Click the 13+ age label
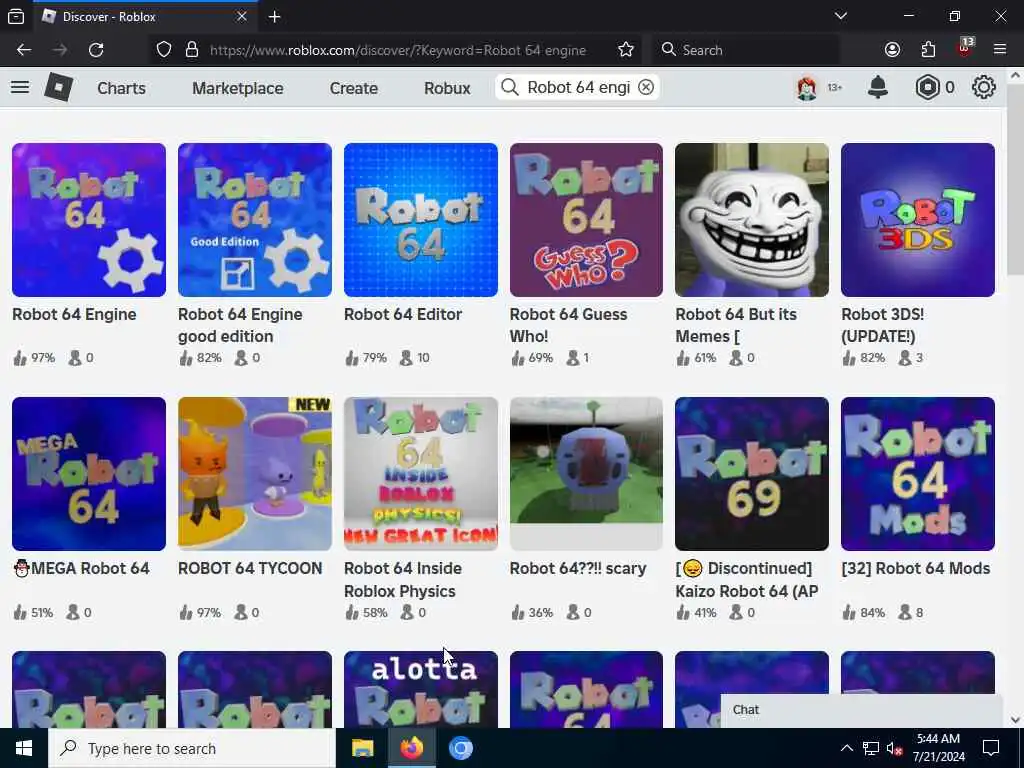1024x768 pixels. [x=835, y=87]
